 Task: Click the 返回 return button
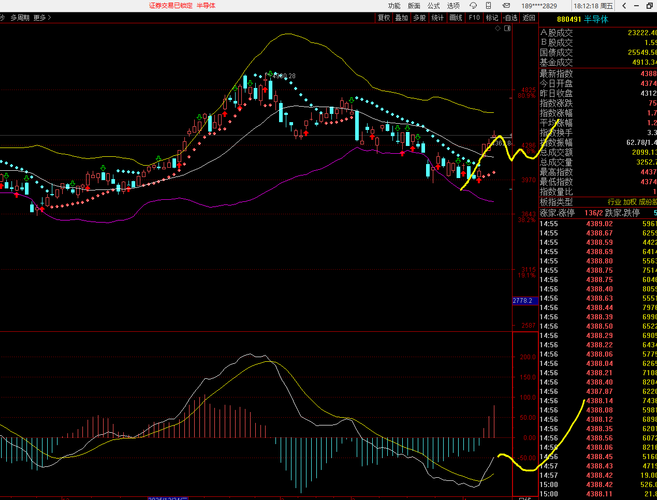coord(529,18)
